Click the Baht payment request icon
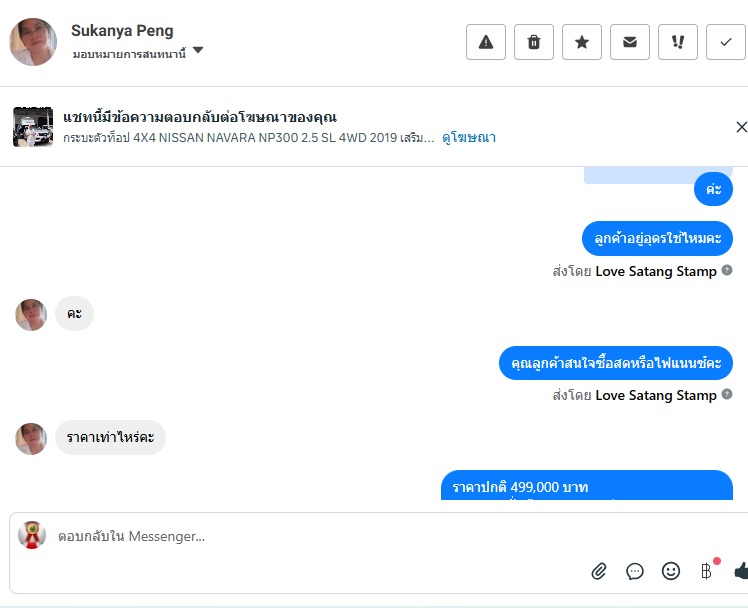748x608 pixels. (706, 571)
